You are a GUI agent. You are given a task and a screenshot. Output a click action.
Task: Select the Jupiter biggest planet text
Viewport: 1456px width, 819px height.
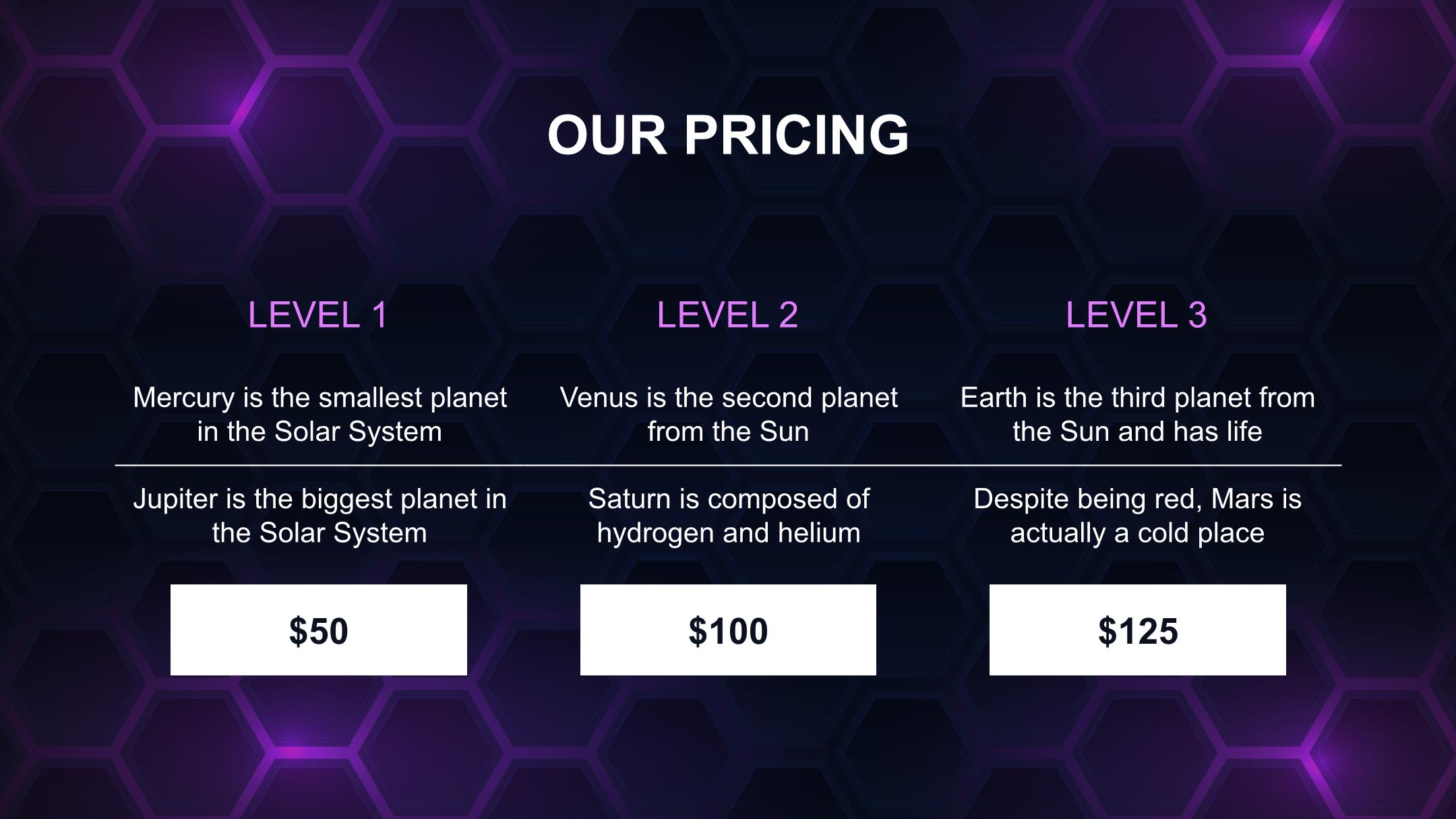tap(320, 516)
